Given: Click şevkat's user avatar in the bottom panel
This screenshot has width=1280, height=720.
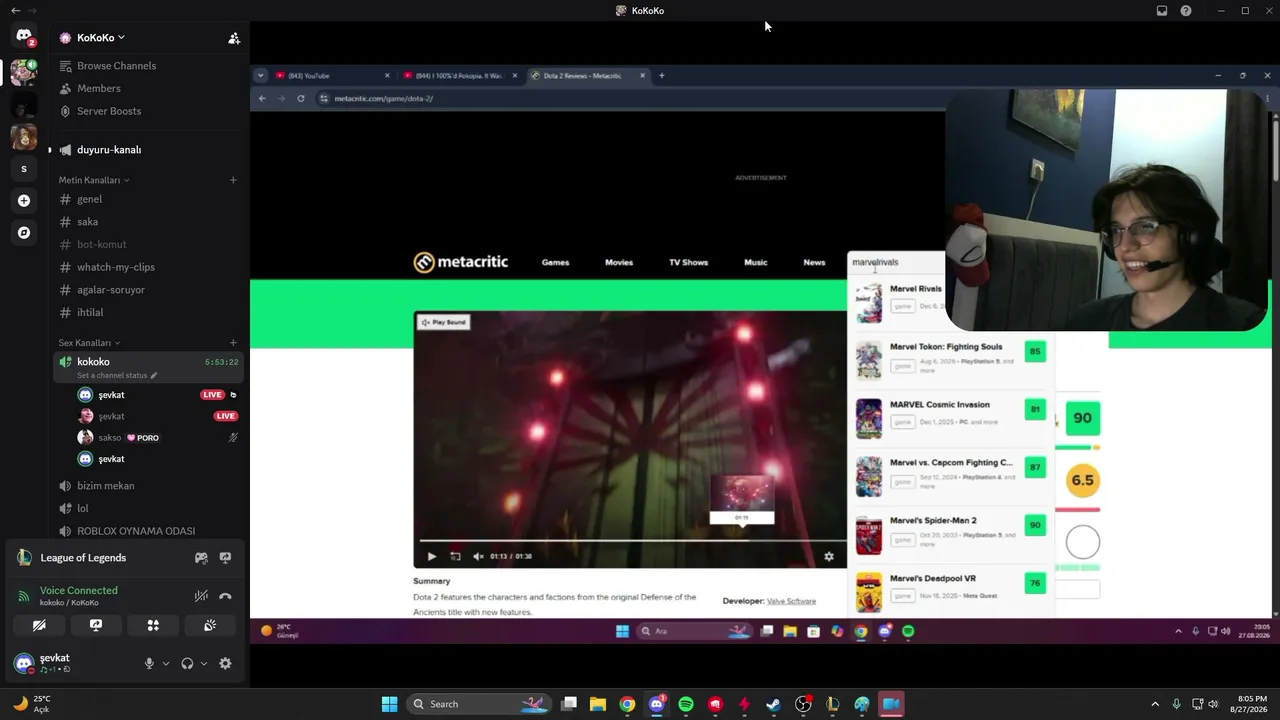Looking at the screenshot, I should [24, 663].
